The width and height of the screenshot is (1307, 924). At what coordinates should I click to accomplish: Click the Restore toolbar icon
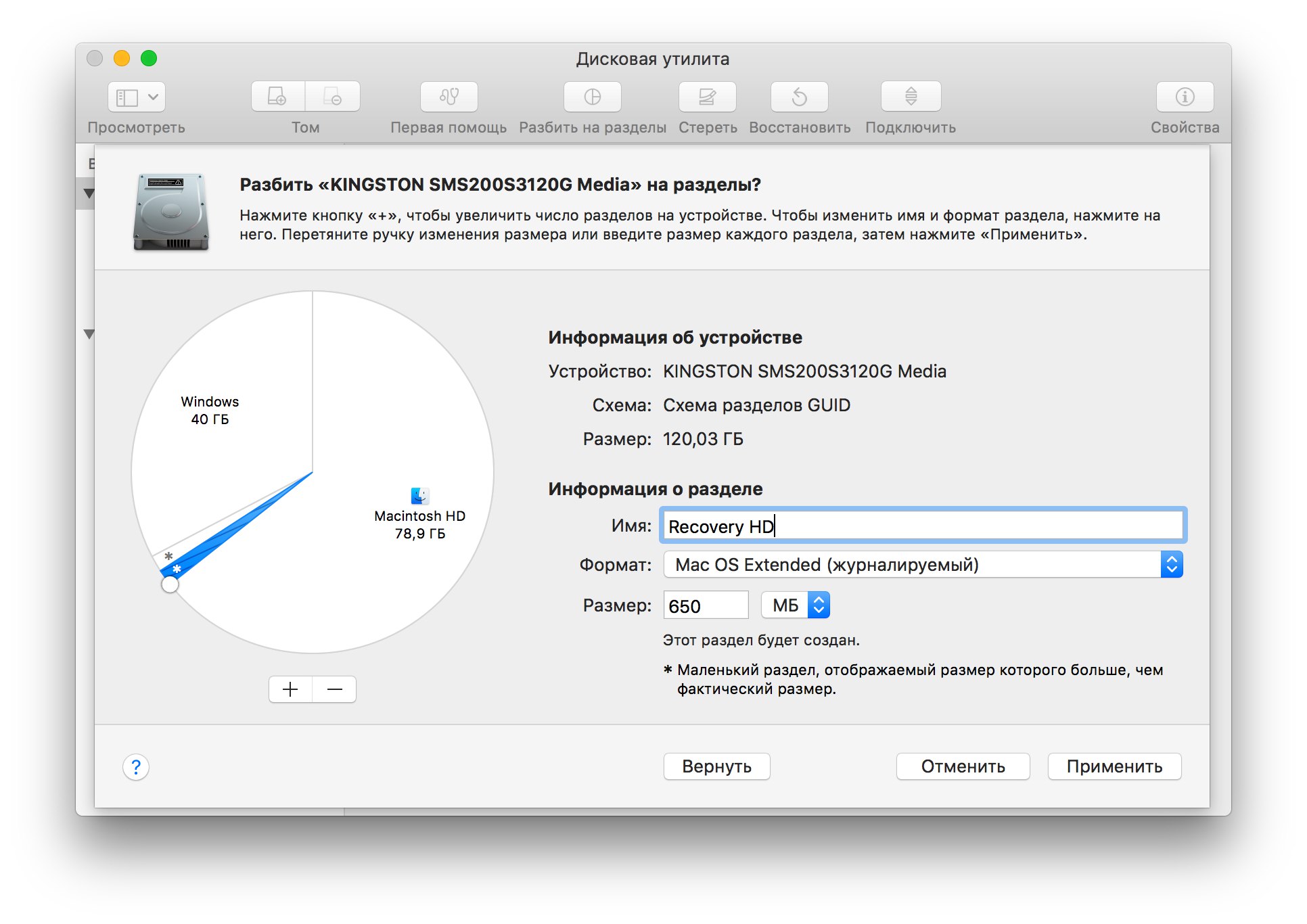click(x=800, y=97)
